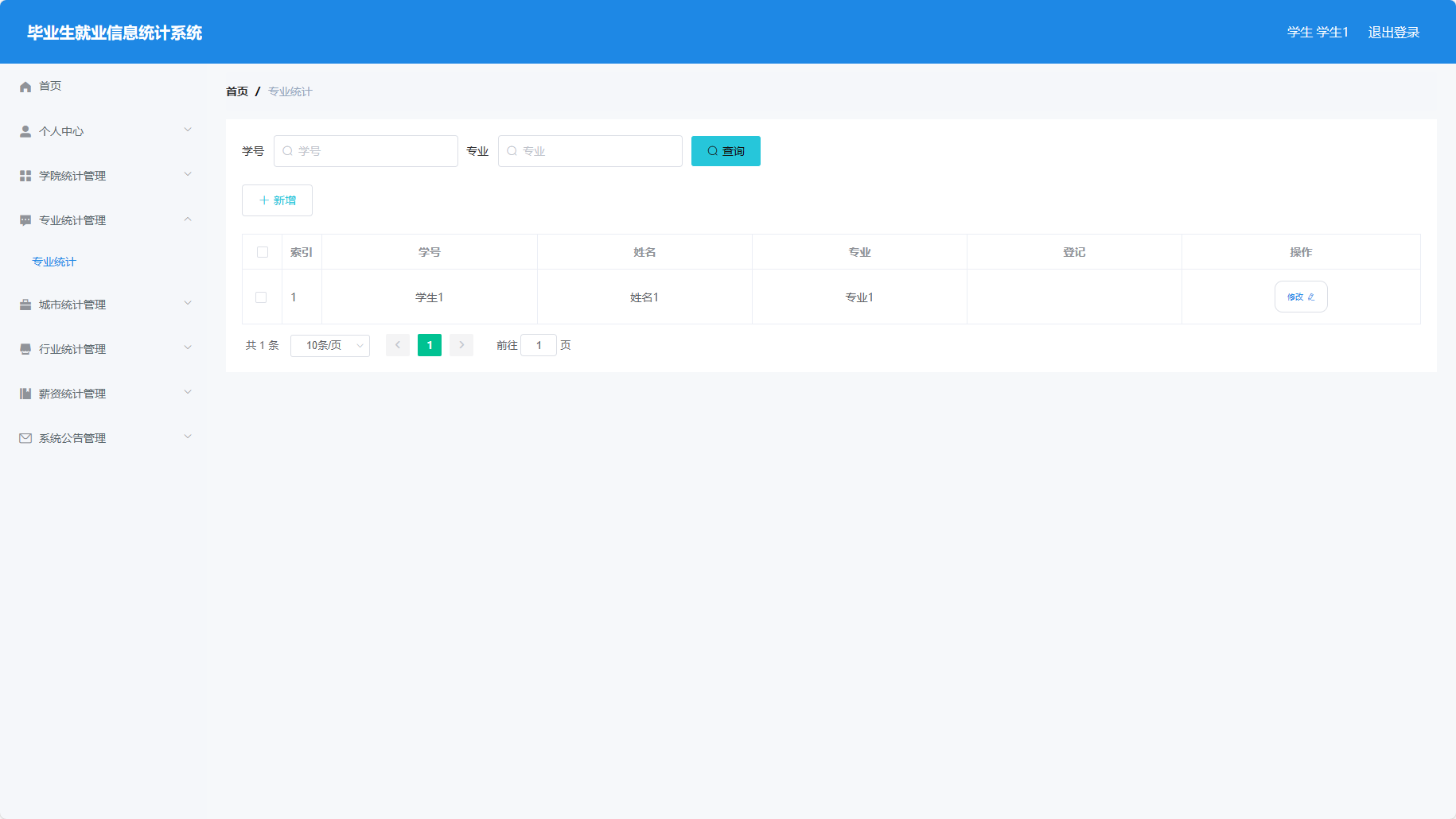Open the 系统公告管理 sidebar menu
The image size is (1456, 819).
103,438
